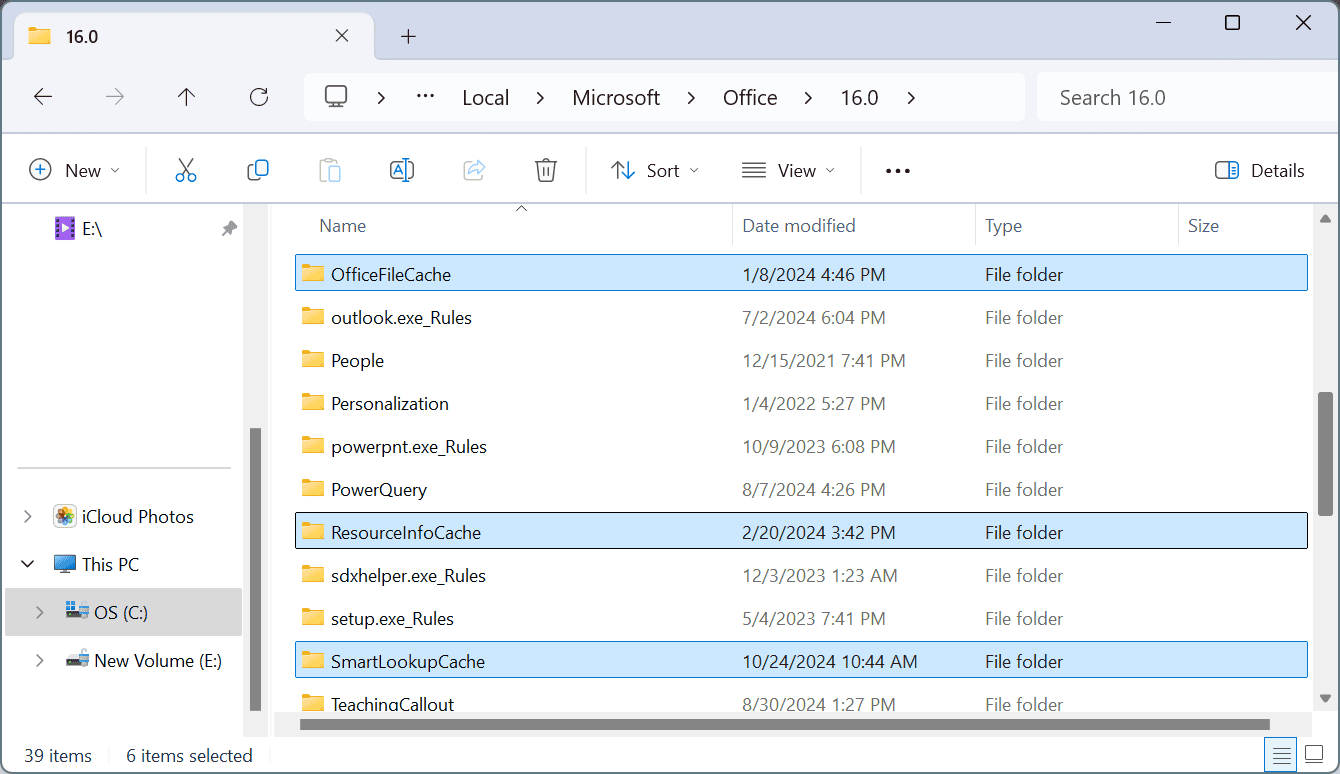Click the horizontal scrollbar in file list

pyautogui.click(x=784, y=724)
